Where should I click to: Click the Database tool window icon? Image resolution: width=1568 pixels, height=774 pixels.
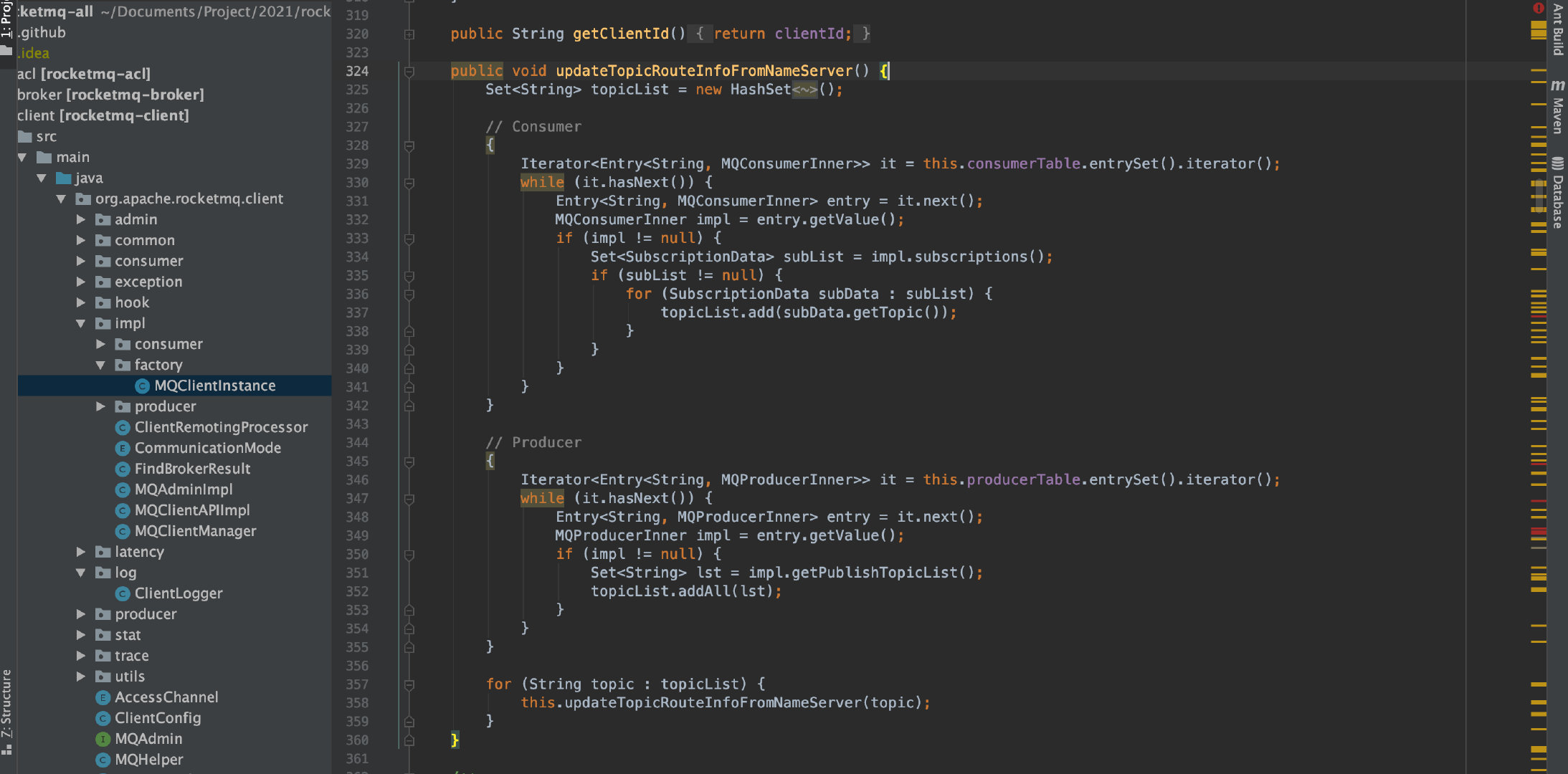[x=1557, y=163]
